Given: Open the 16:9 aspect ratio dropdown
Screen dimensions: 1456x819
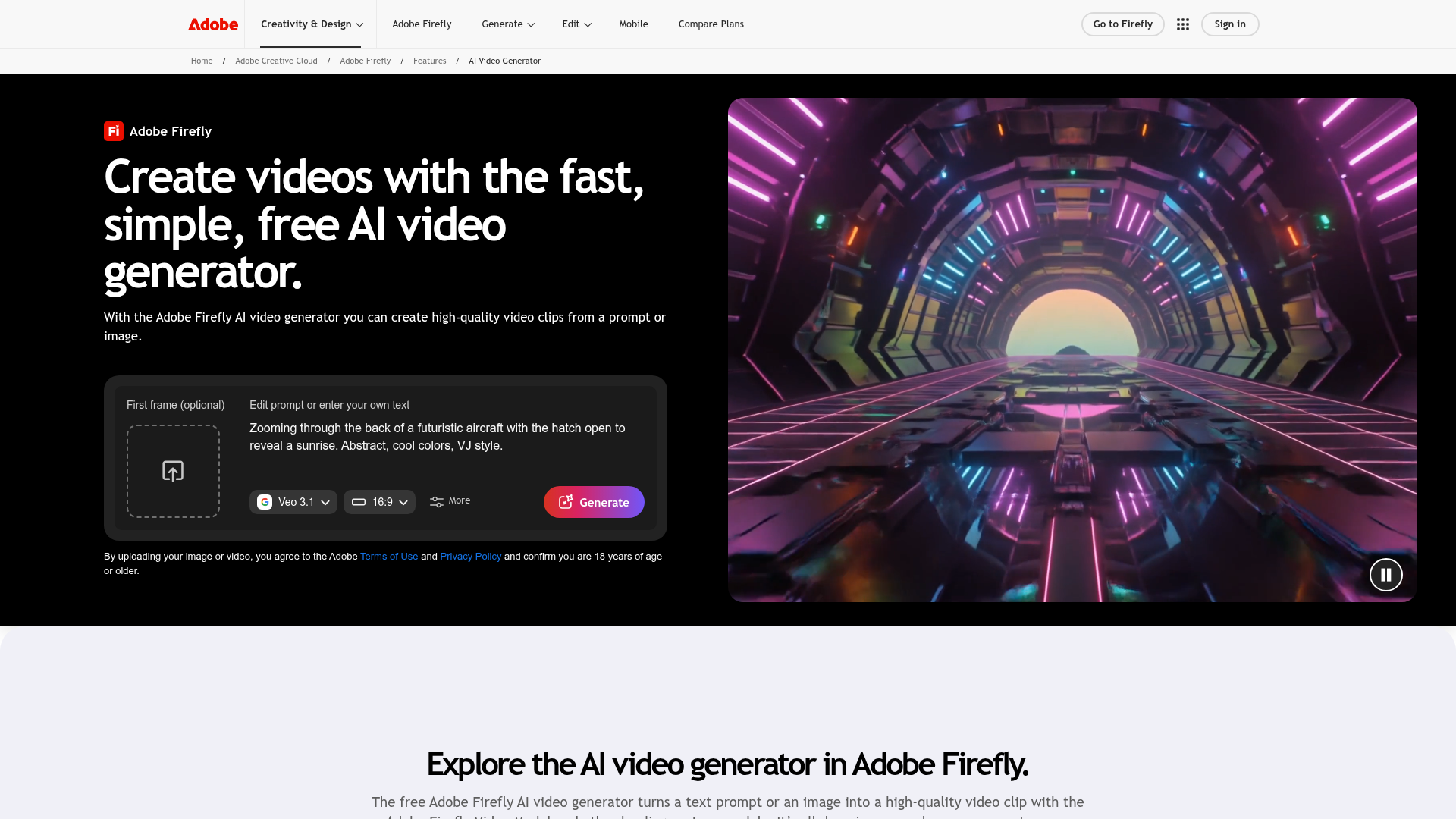Looking at the screenshot, I should [x=379, y=502].
